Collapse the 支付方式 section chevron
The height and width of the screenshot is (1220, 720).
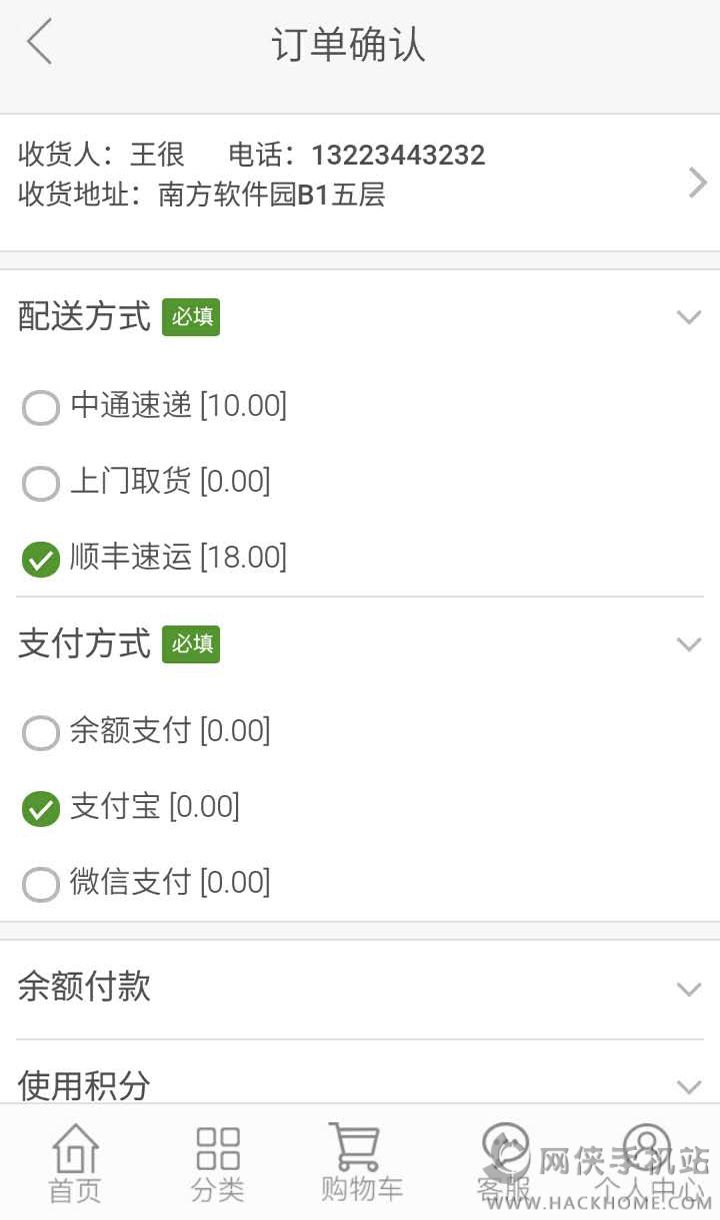click(688, 644)
